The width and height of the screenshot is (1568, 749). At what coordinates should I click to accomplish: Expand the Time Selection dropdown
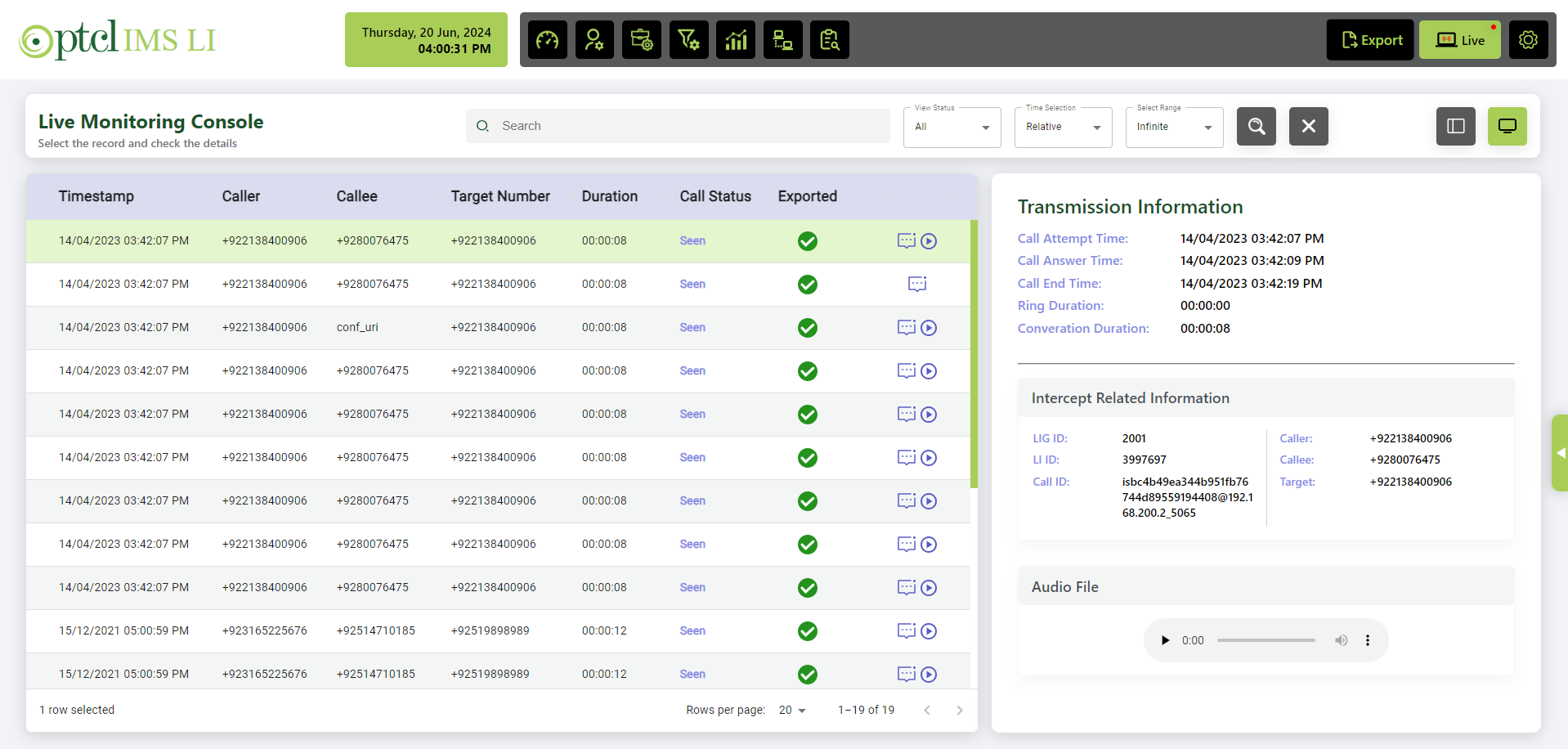pos(1063,128)
